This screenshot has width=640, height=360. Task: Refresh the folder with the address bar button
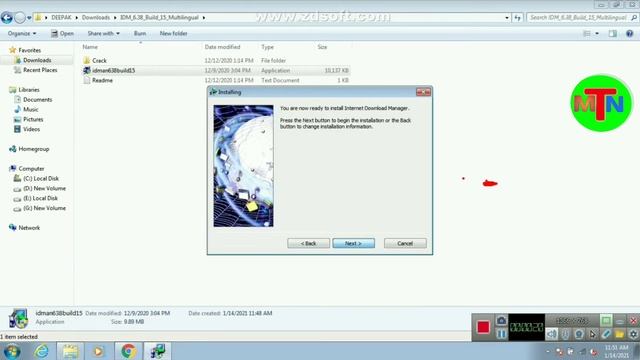(x=518, y=18)
